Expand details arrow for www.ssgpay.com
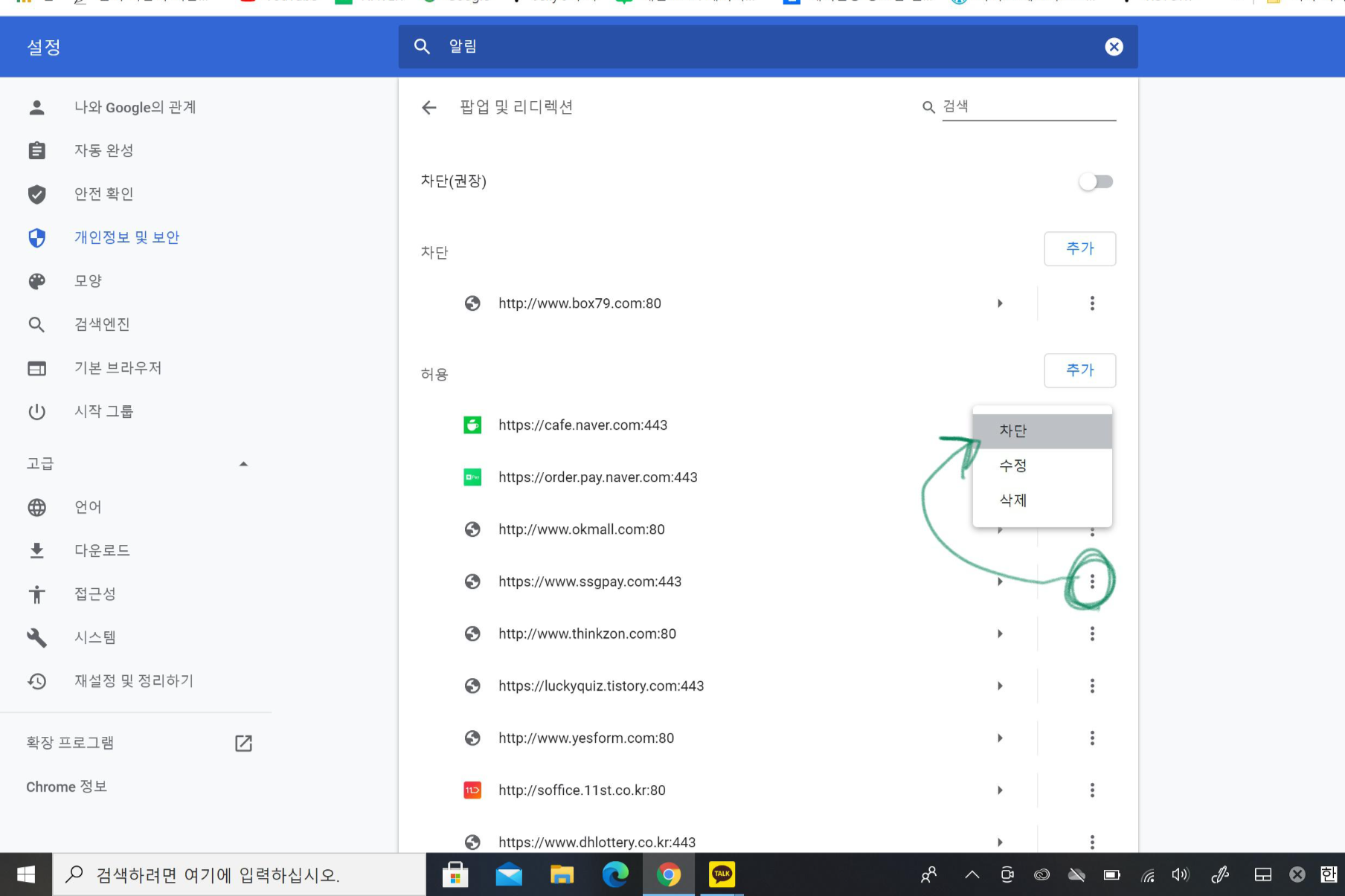Image resolution: width=1345 pixels, height=896 pixels. tap(1000, 581)
